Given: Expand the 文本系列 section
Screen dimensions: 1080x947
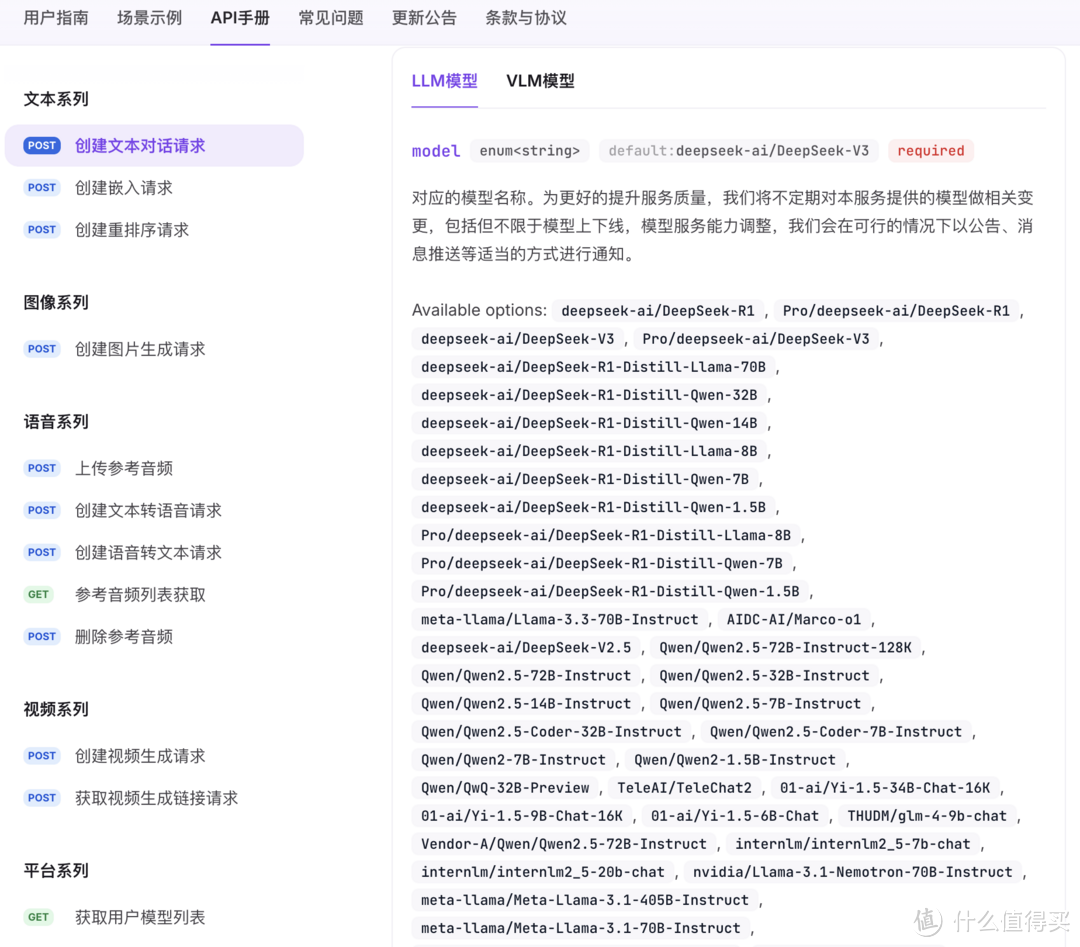Looking at the screenshot, I should (x=55, y=99).
